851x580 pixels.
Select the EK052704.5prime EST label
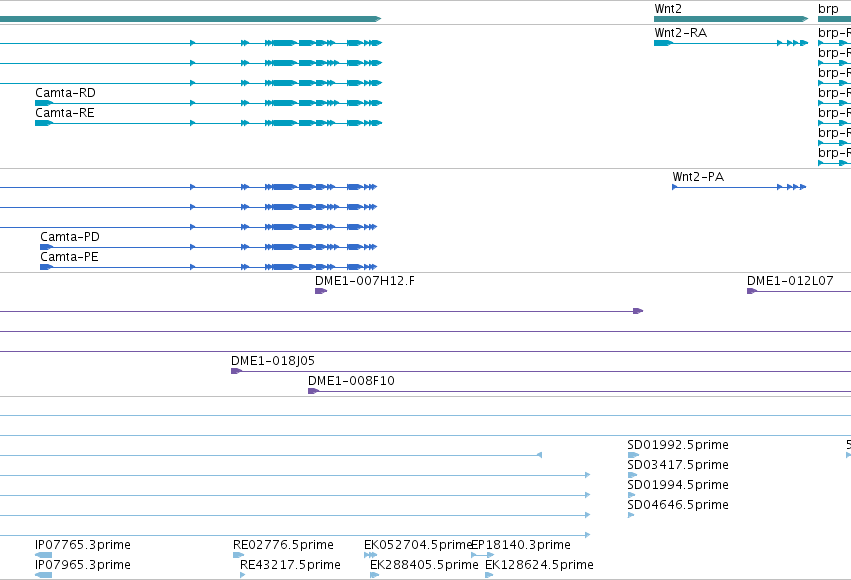tap(417, 545)
